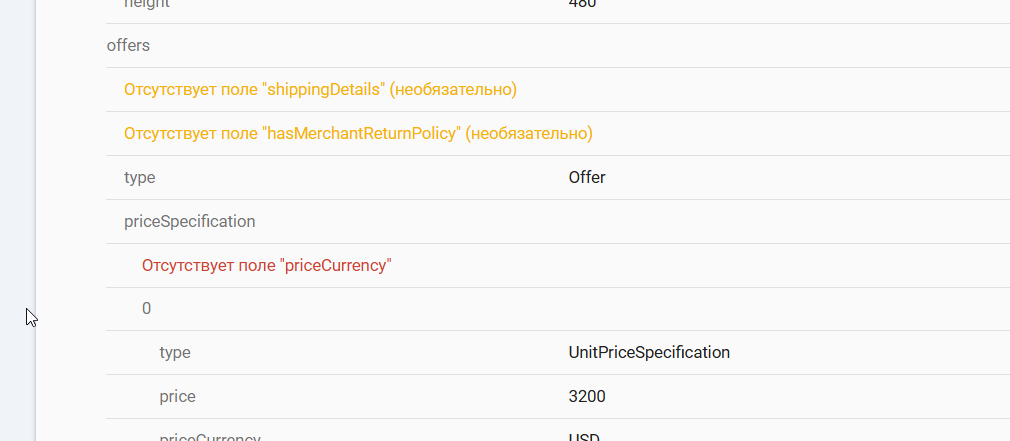
Task: Select the "price" property label
Action: pos(177,397)
